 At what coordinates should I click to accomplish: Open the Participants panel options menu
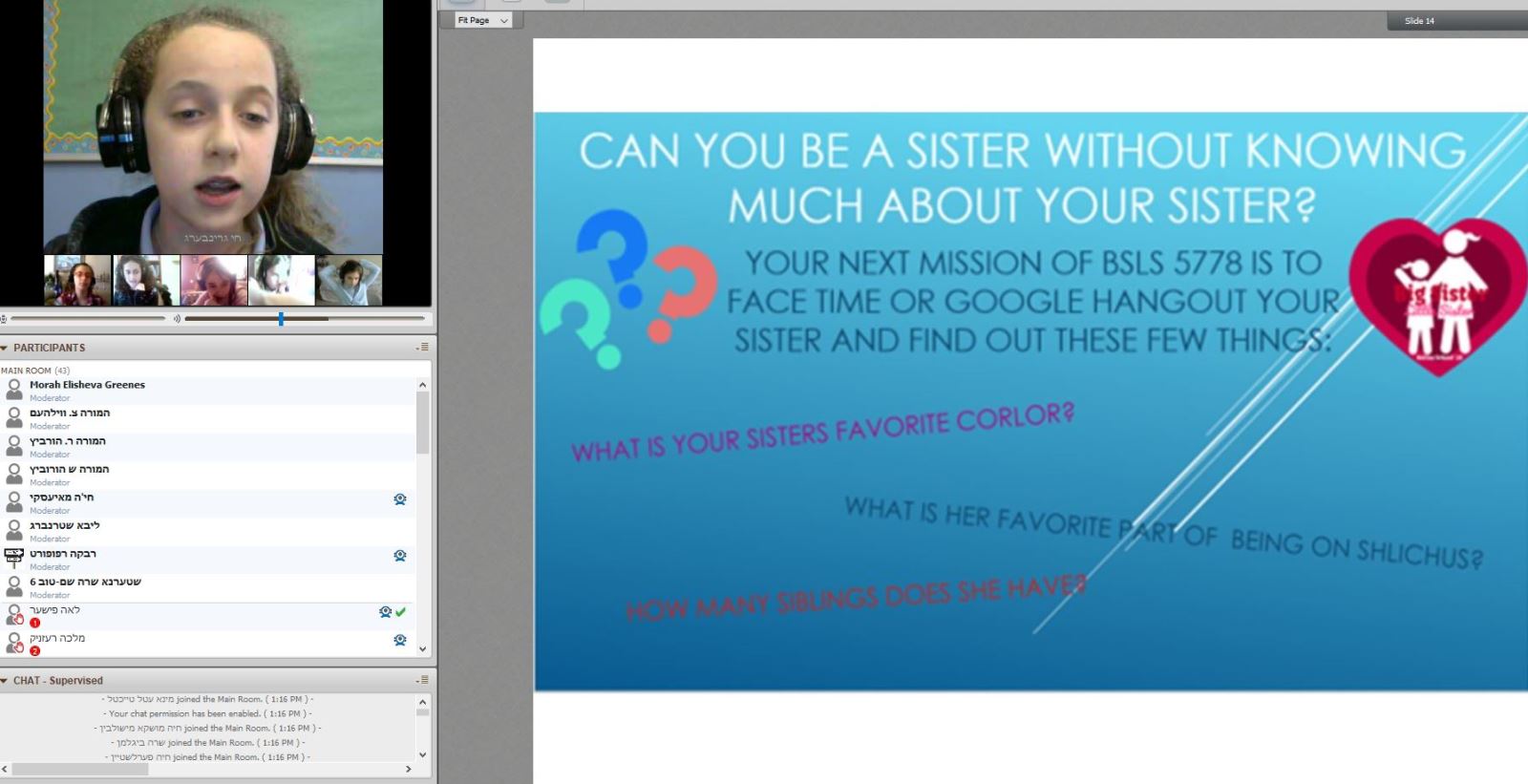pyautogui.click(x=422, y=348)
